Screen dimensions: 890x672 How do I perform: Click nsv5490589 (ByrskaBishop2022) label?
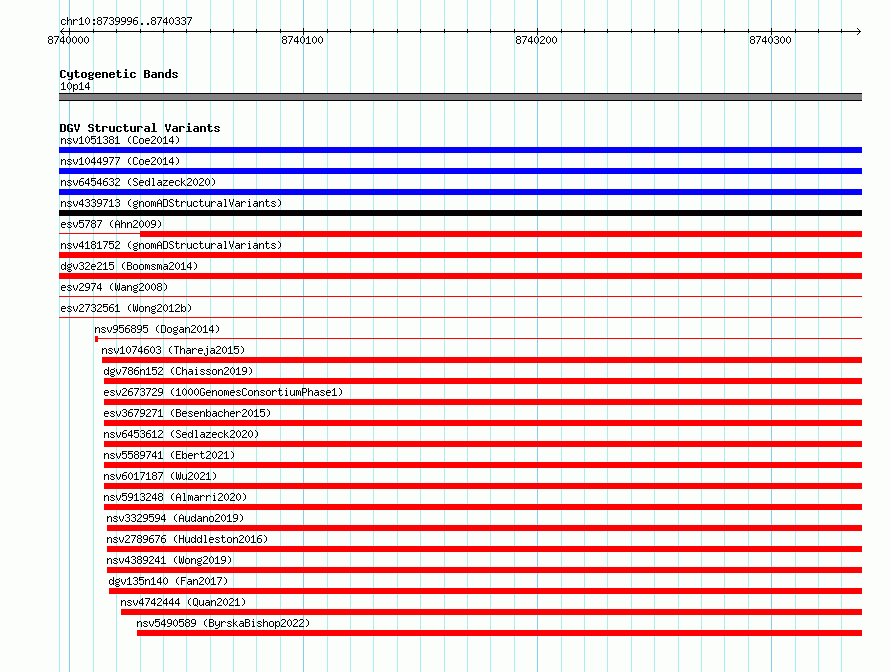223,623
